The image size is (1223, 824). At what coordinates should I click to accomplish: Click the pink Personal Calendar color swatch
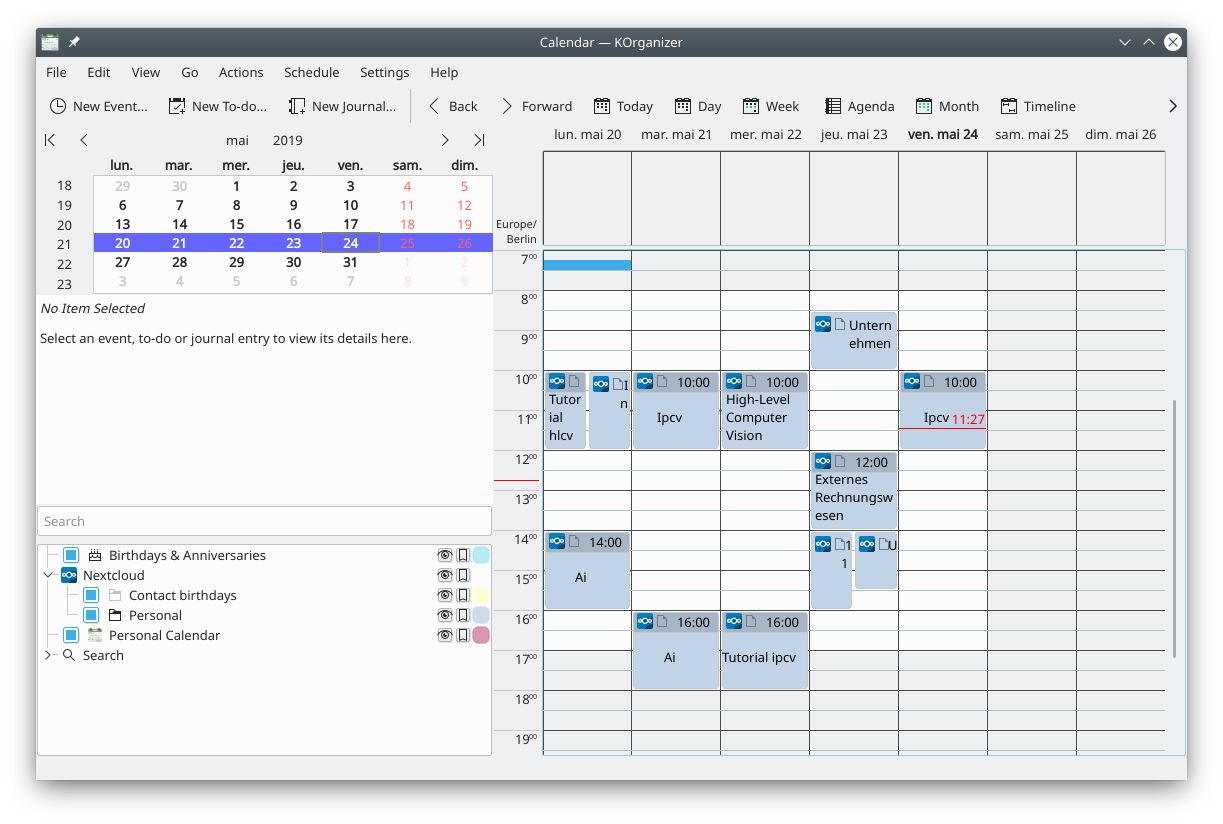[x=481, y=635]
